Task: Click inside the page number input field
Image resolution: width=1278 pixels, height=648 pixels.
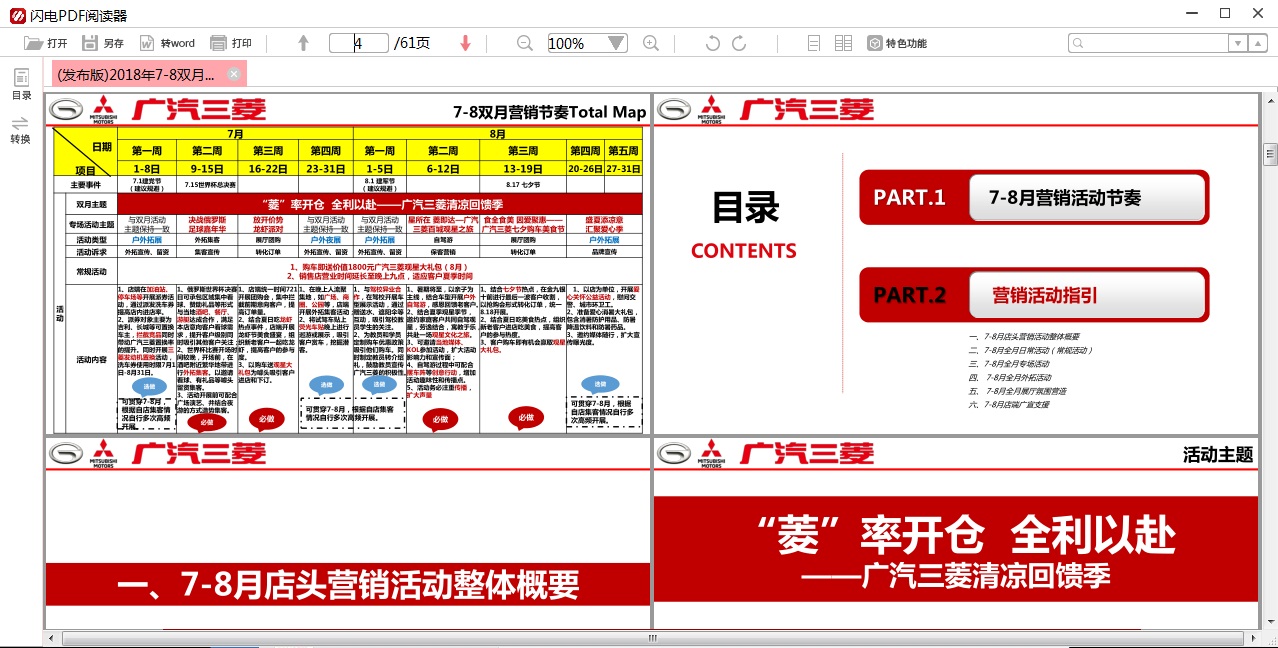Action: pyautogui.click(x=358, y=43)
